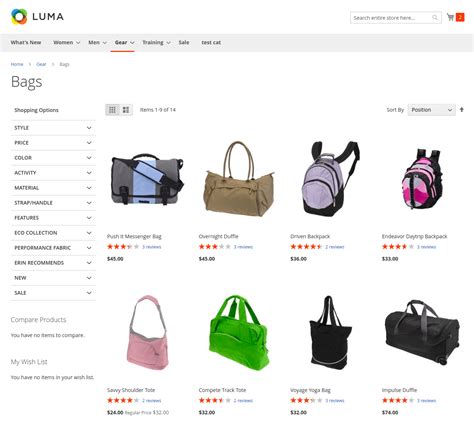Viewport: 474px width, 433px height.
Task: Expand the Material filter option
Action: [x=53, y=188]
